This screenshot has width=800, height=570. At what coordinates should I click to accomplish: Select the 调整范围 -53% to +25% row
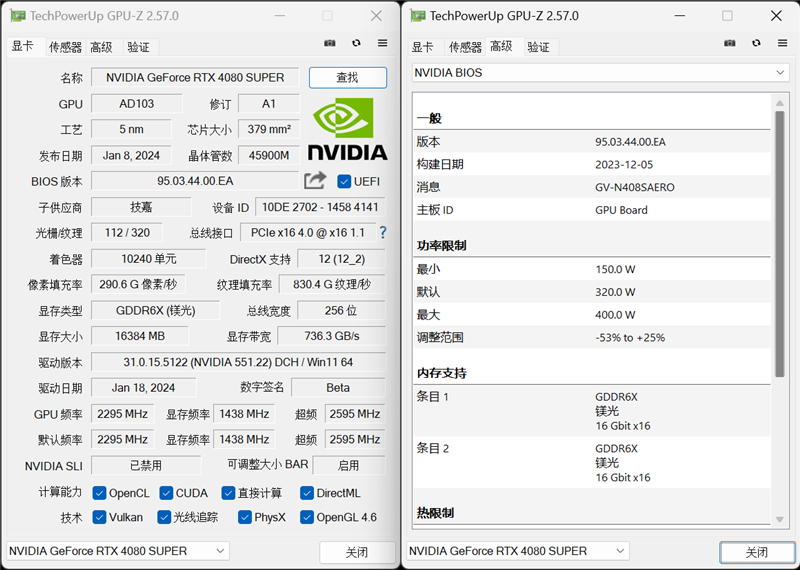(x=592, y=337)
